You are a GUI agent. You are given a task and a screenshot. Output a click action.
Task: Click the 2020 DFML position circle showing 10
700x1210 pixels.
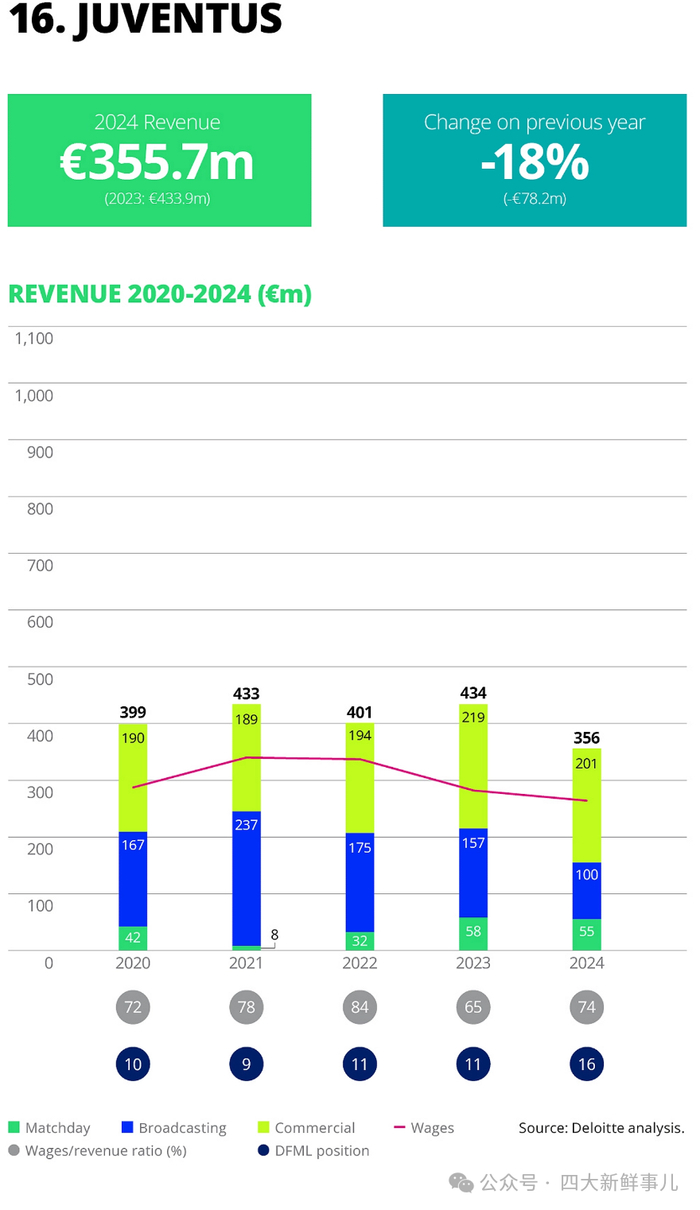(x=133, y=1064)
